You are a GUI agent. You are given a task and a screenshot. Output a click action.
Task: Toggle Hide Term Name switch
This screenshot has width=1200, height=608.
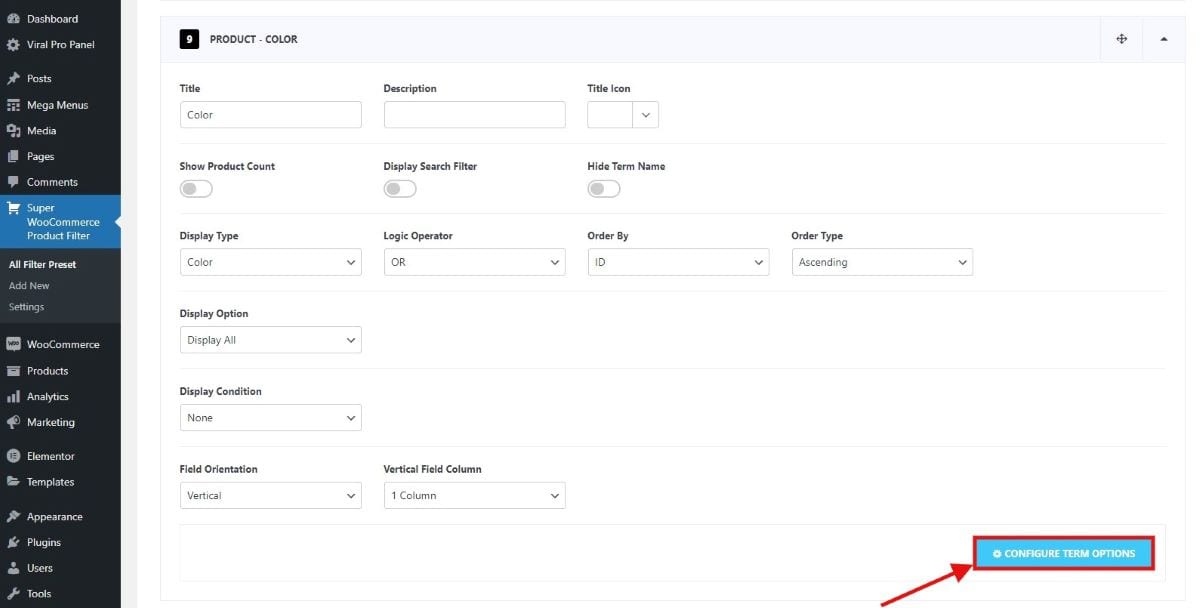coord(604,189)
